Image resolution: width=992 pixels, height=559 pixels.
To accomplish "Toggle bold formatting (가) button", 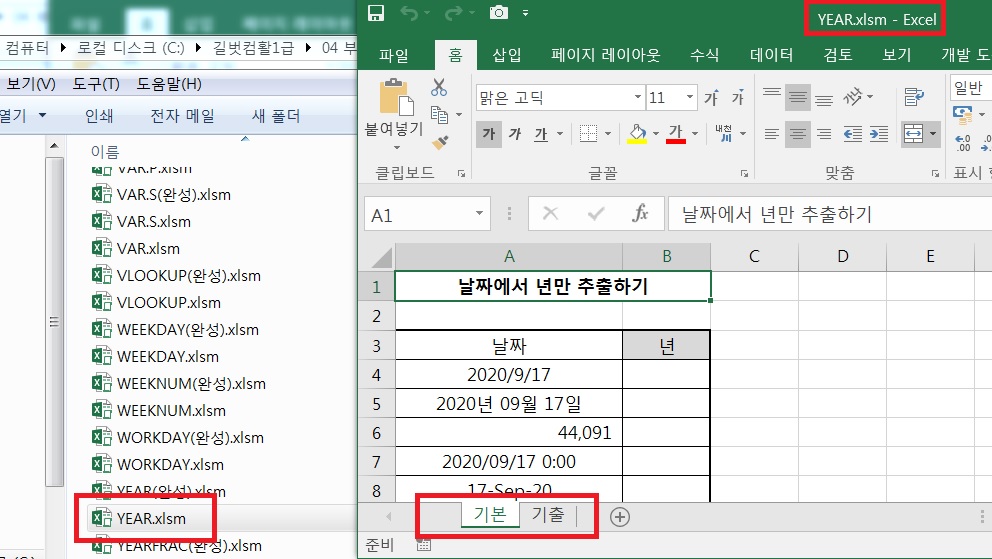I will [489, 133].
